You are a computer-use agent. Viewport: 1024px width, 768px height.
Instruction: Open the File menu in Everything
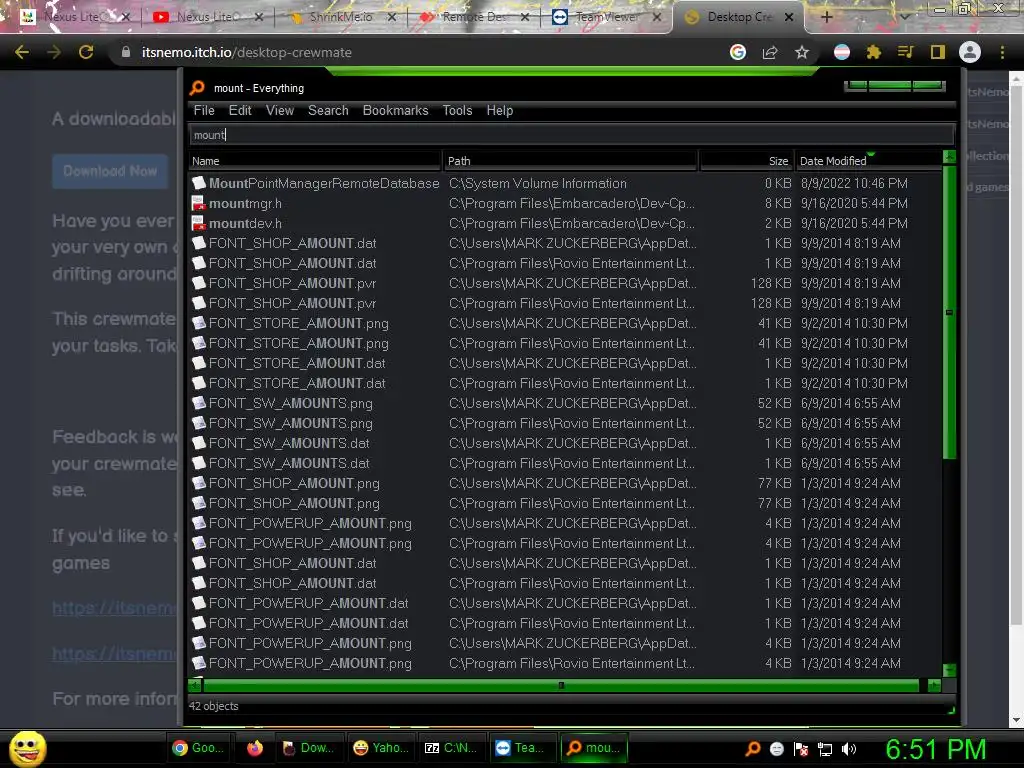click(x=204, y=110)
